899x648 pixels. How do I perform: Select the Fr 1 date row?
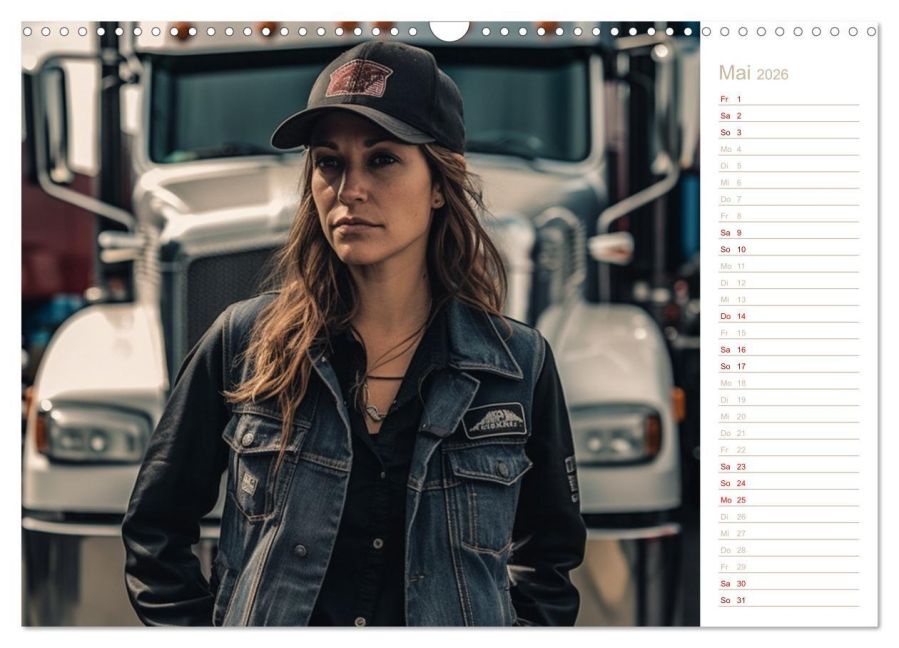click(x=787, y=99)
